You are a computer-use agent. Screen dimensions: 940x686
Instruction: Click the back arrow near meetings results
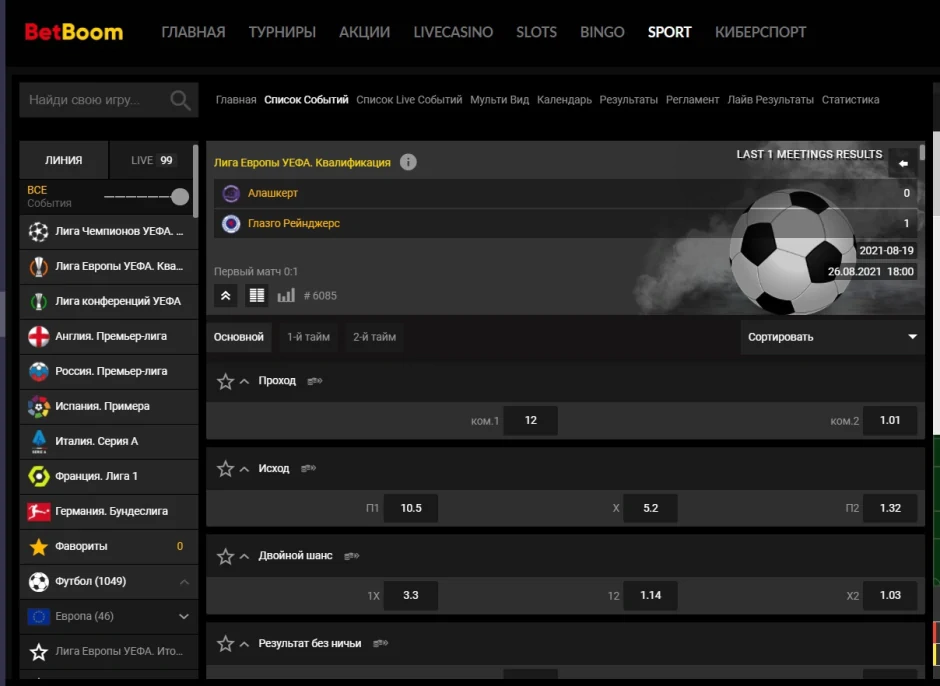(x=903, y=163)
